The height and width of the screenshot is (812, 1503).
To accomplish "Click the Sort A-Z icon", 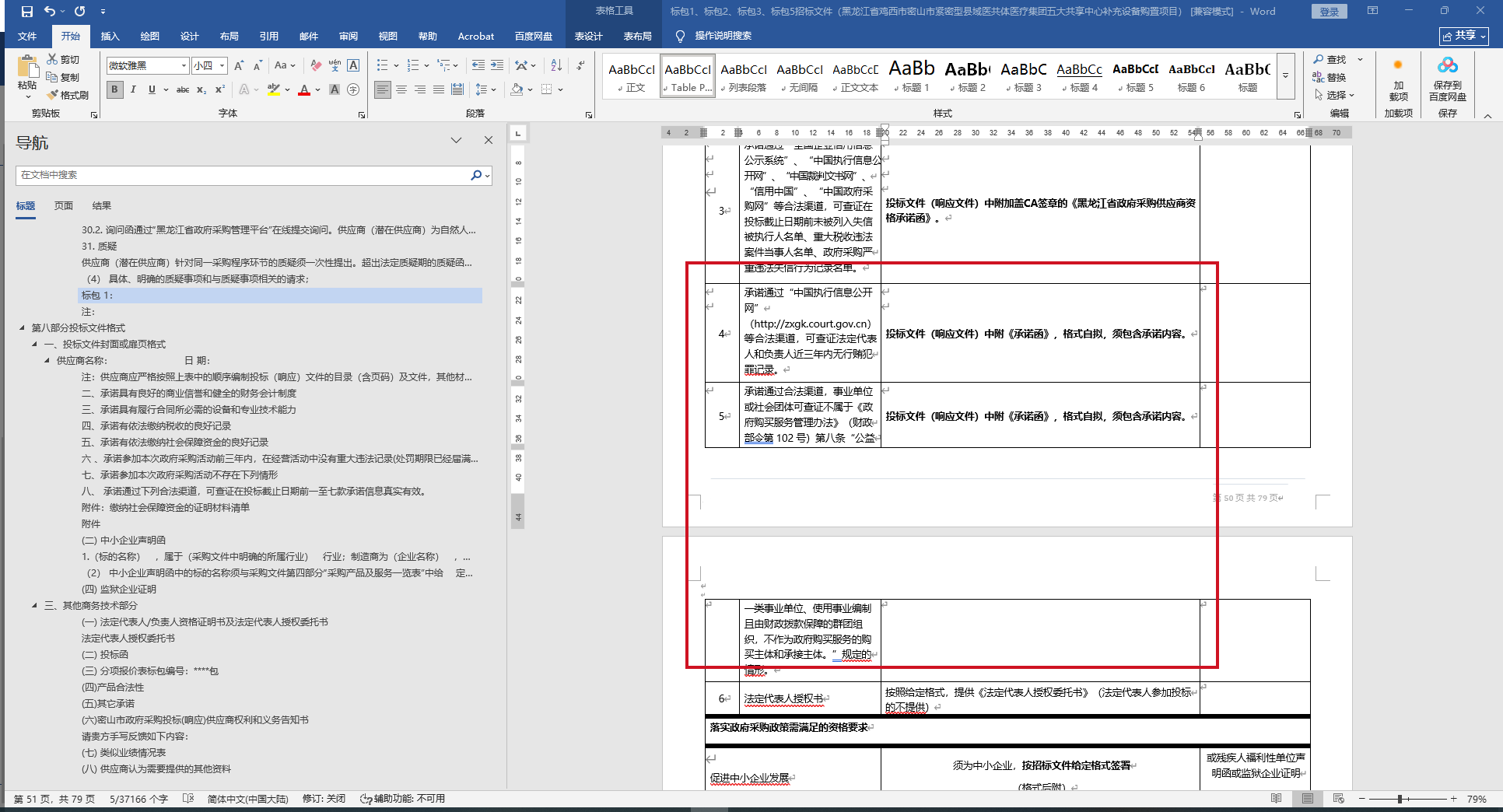I will pos(556,66).
